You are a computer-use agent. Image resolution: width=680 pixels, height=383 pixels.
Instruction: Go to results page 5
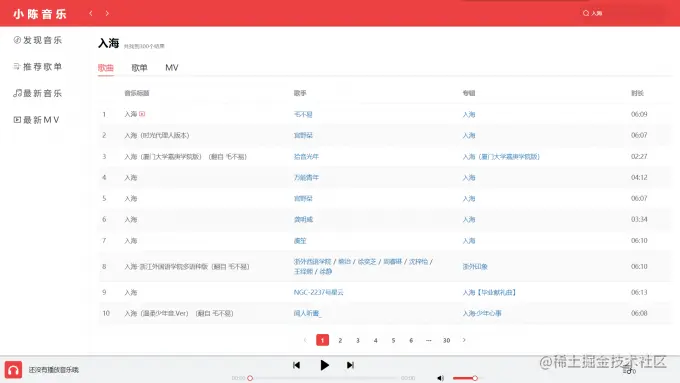tap(393, 340)
